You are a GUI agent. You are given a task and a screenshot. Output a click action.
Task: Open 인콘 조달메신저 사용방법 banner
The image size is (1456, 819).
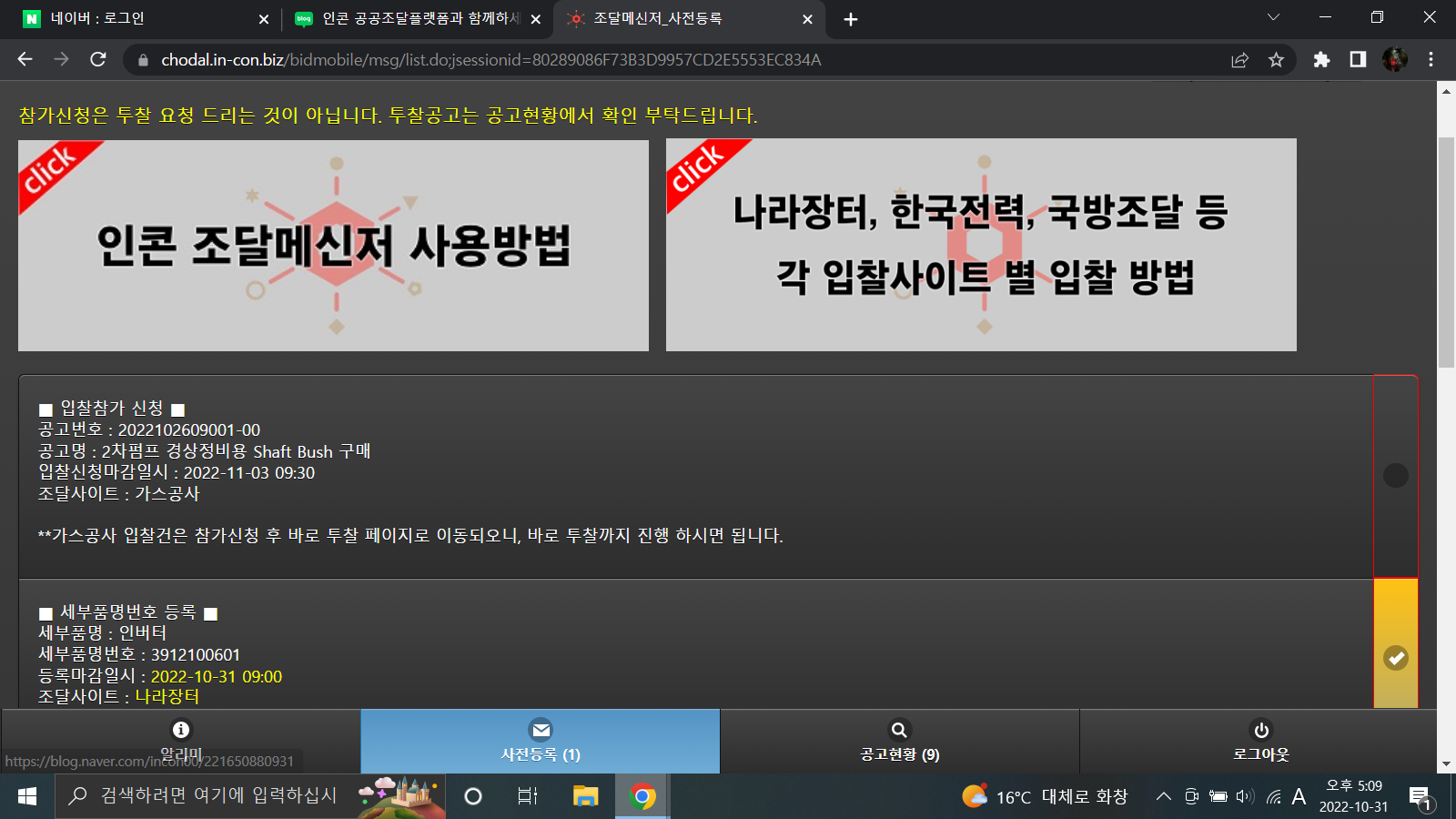click(x=333, y=246)
